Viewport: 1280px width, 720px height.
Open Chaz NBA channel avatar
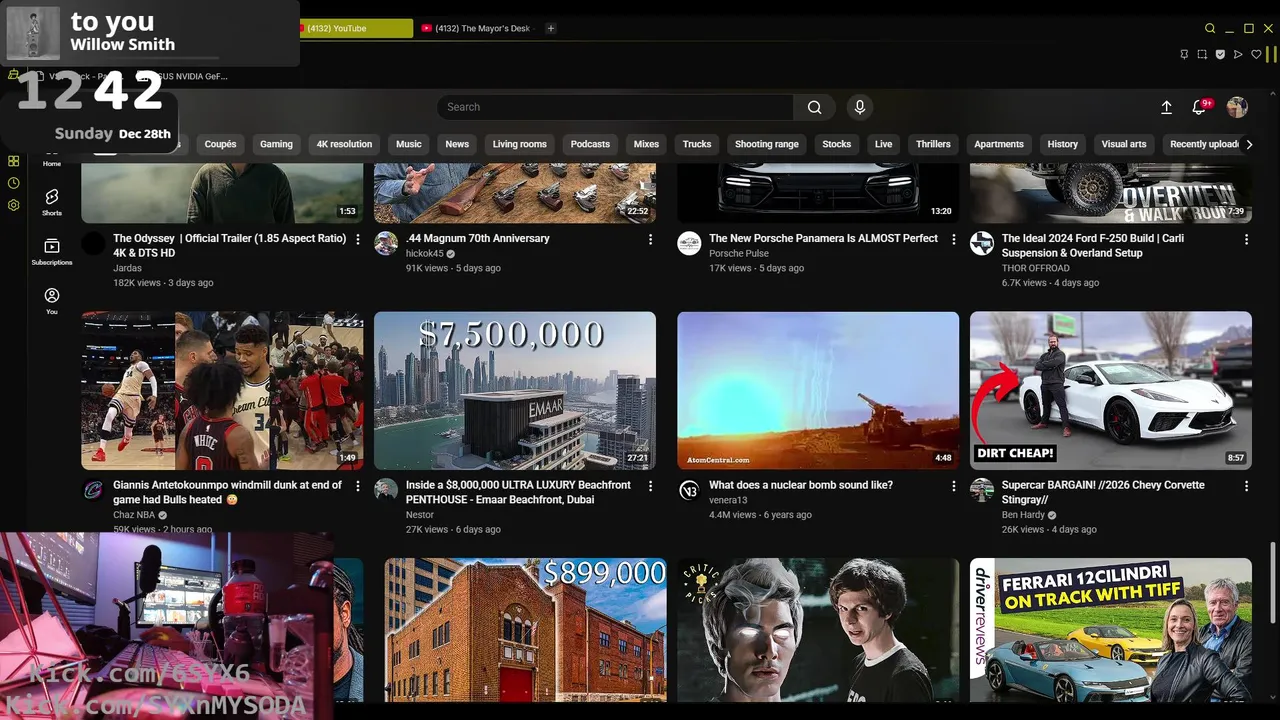tap(93, 490)
